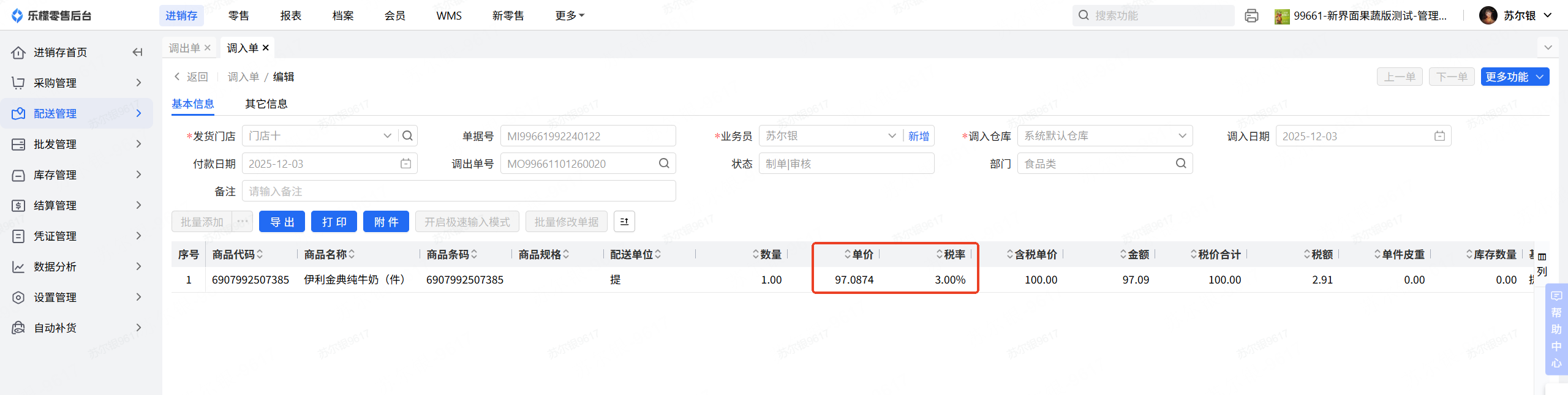
Task: Click the row-insert icon after 批量修改单据
Action: [x=624, y=222]
